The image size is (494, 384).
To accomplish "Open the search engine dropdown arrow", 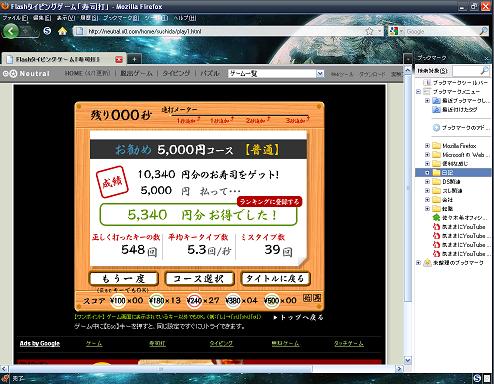I will tap(402, 31).
